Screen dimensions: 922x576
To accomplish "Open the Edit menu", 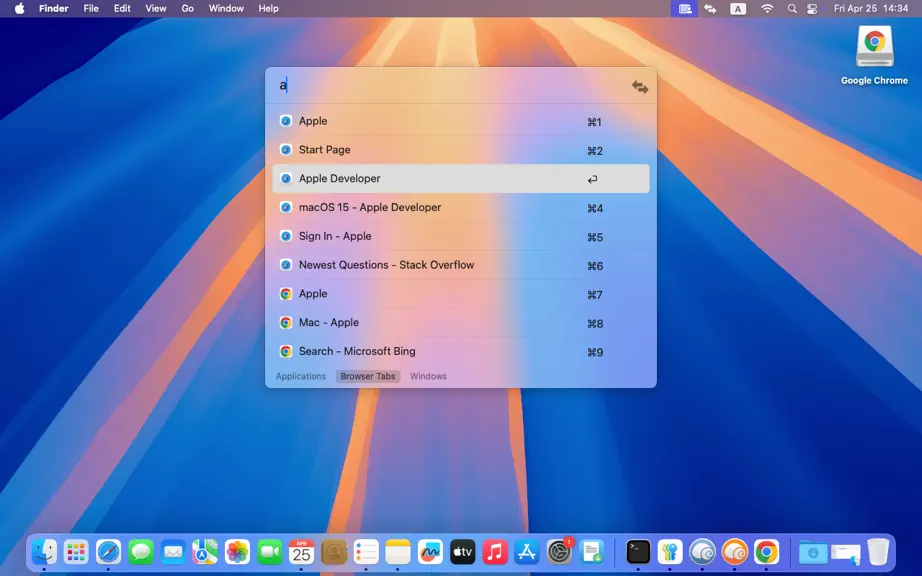I will 122,8.
